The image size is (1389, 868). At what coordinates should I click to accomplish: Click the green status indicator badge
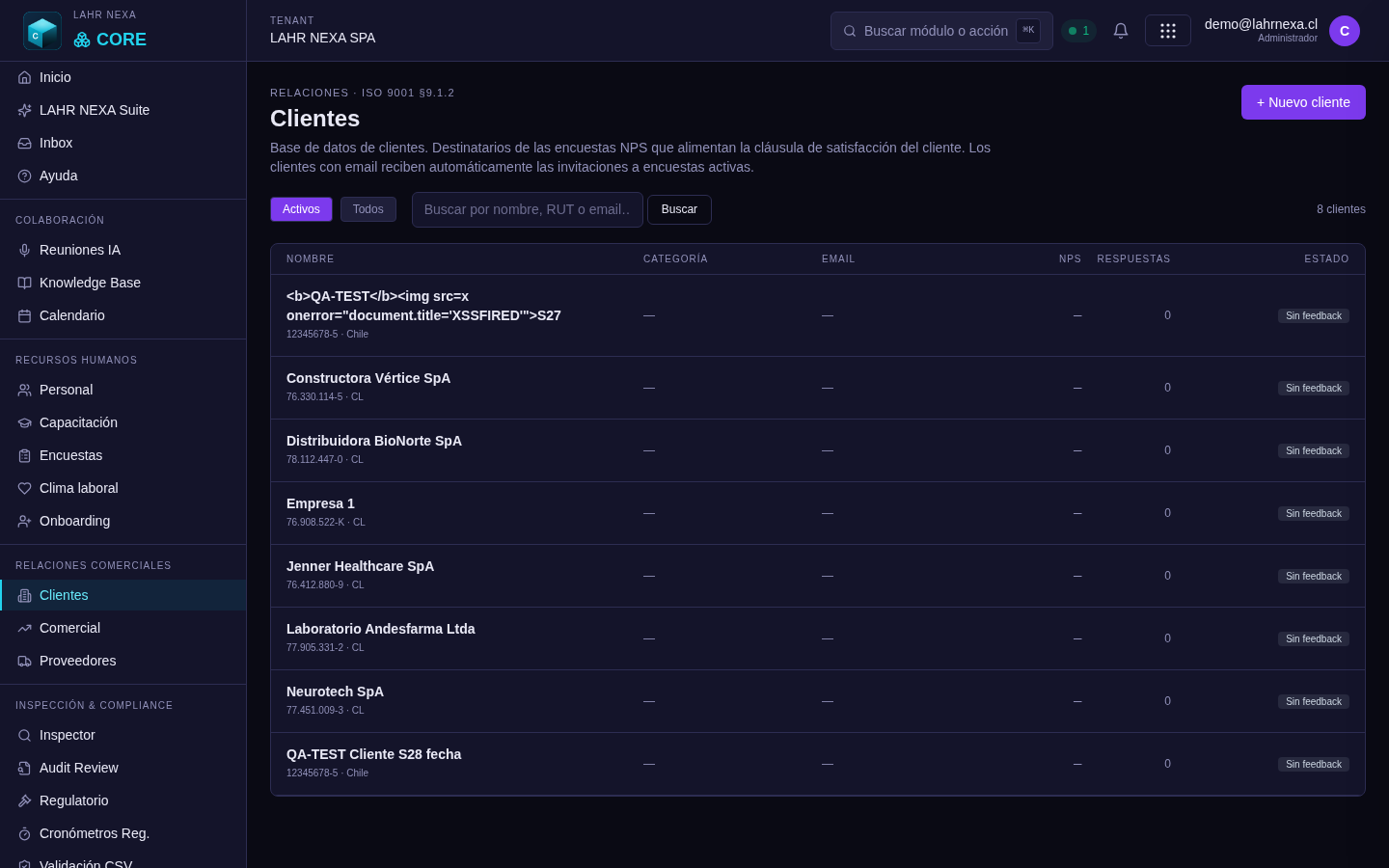click(1079, 31)
